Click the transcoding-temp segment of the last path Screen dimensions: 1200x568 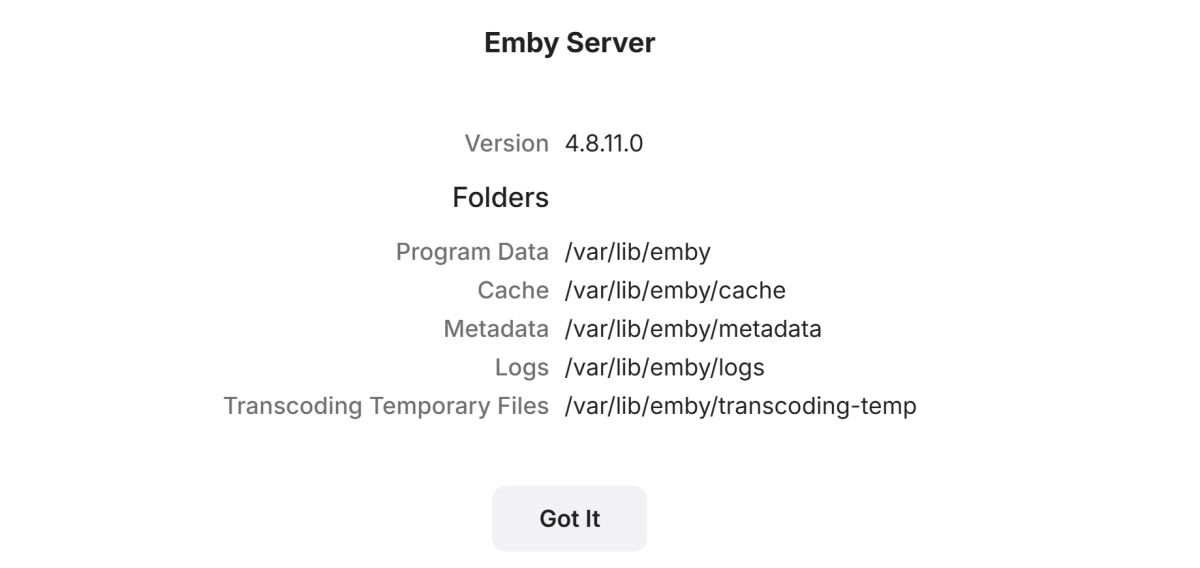817,407
